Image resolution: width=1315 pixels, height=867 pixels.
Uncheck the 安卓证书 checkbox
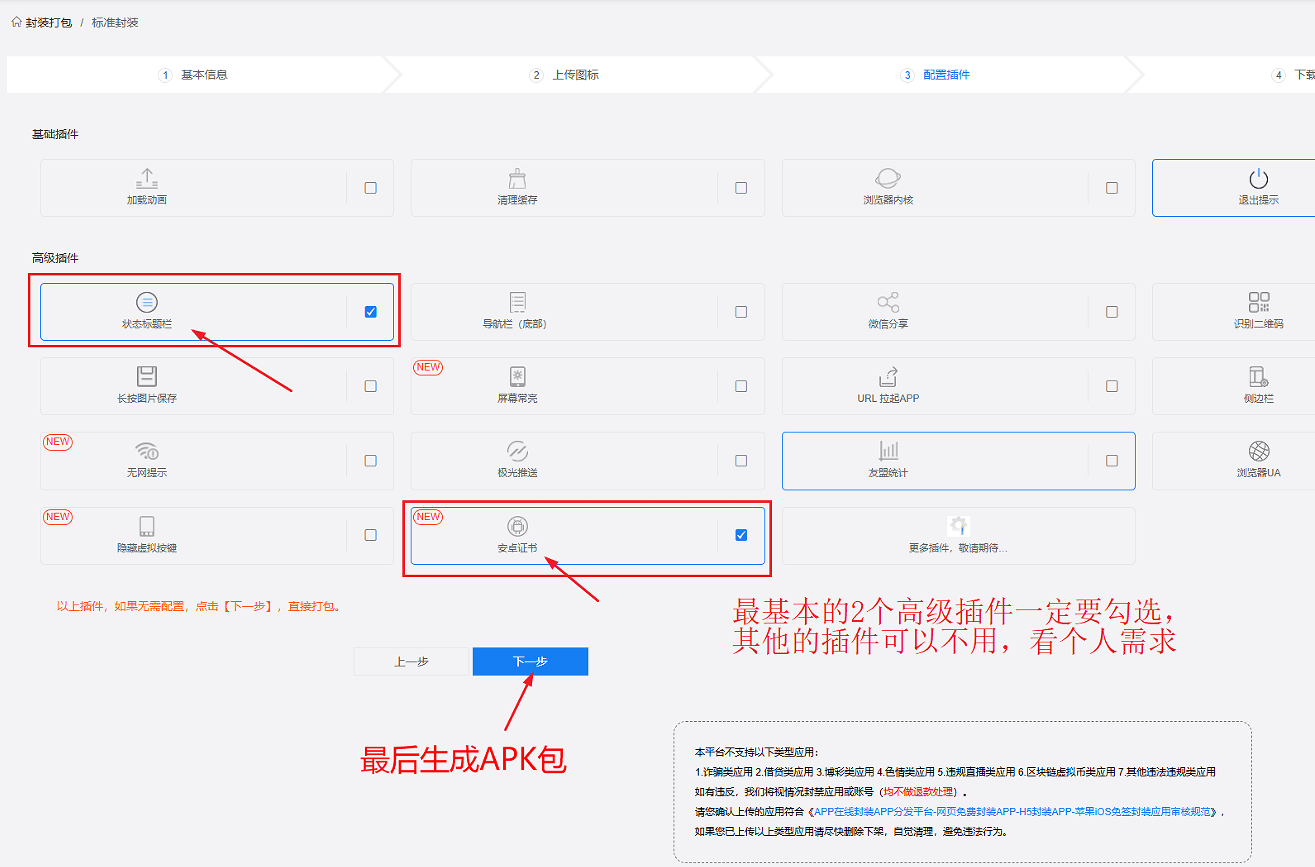[741, 535]
